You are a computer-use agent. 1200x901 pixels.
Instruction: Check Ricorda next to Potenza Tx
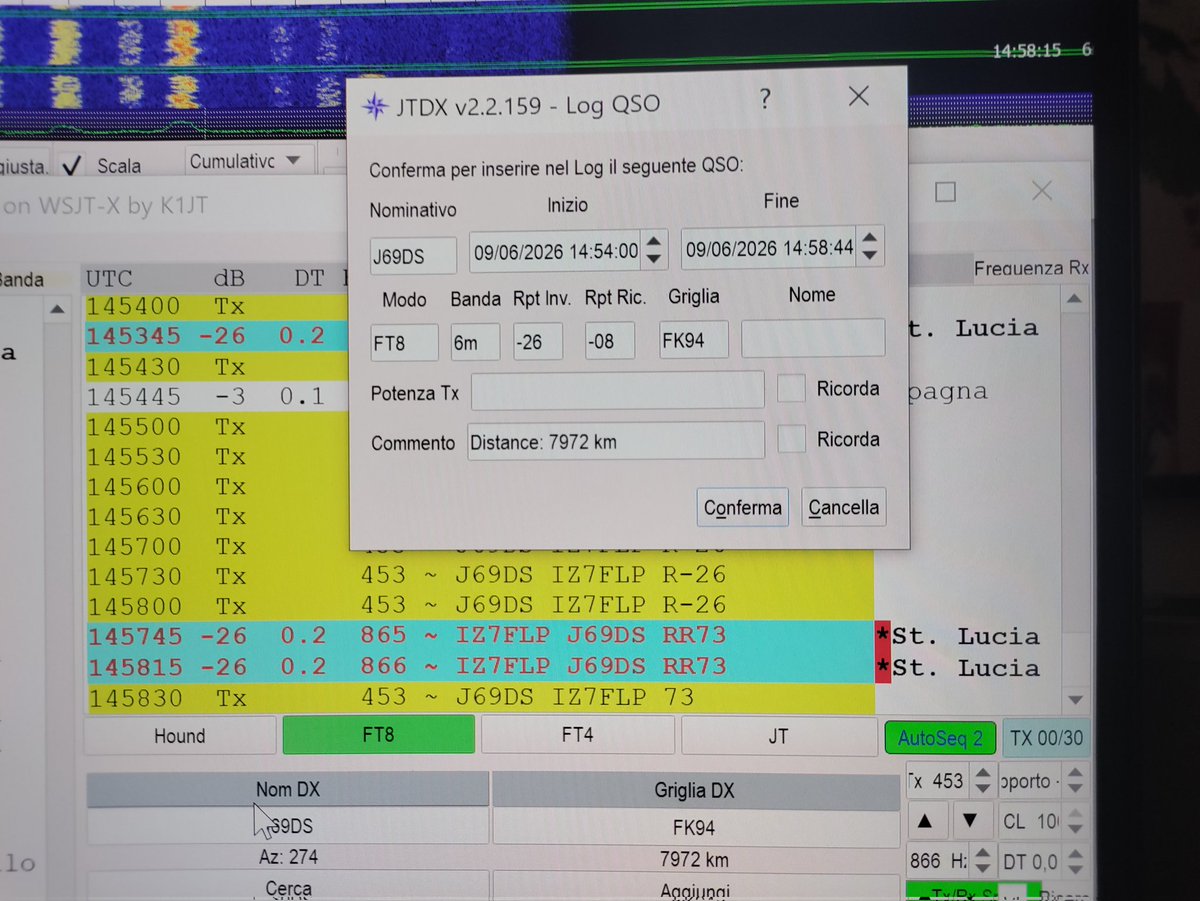(x=792, y=389)
